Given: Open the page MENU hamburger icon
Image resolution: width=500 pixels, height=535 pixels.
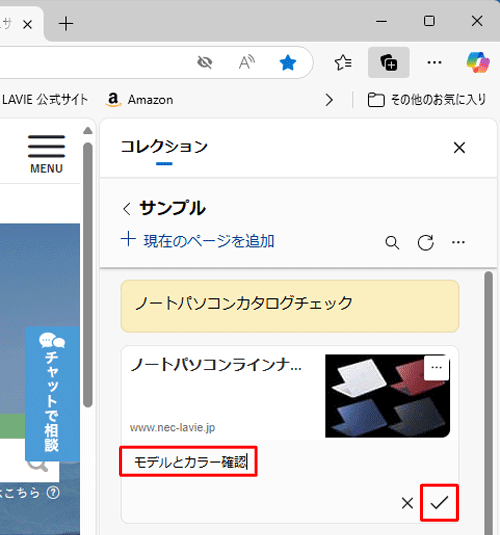Looking at the screenshot, I should tap(46, 154).
